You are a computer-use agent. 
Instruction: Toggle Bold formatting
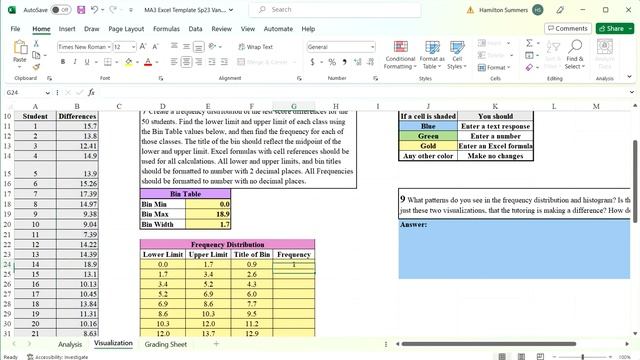click(x=63, y=62)
